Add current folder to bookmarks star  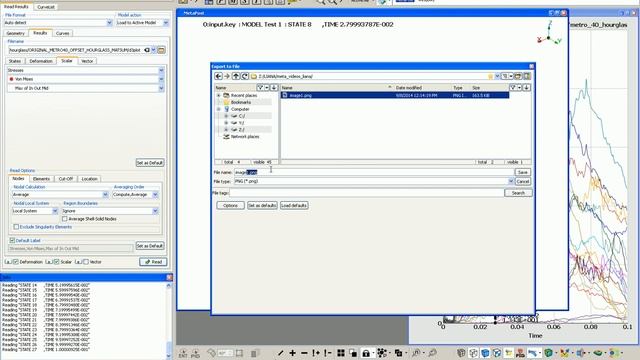click(x=491, y=76)
